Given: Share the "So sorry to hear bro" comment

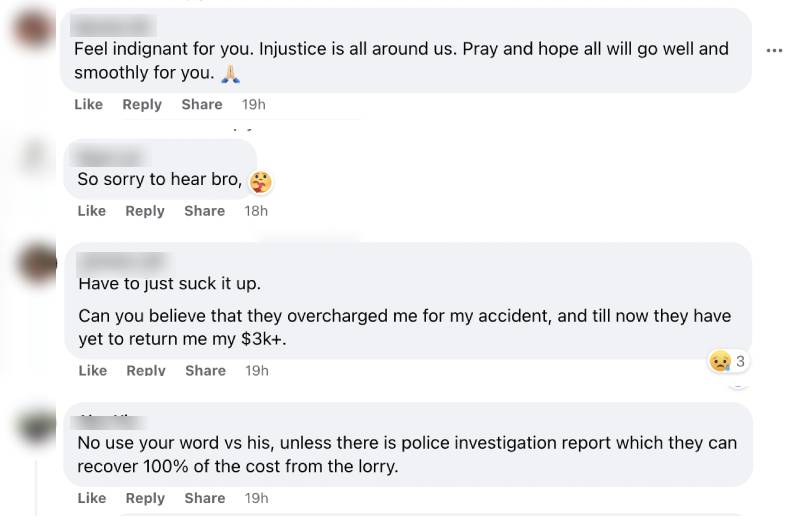Looking at the screenshot, I should 204,211.
